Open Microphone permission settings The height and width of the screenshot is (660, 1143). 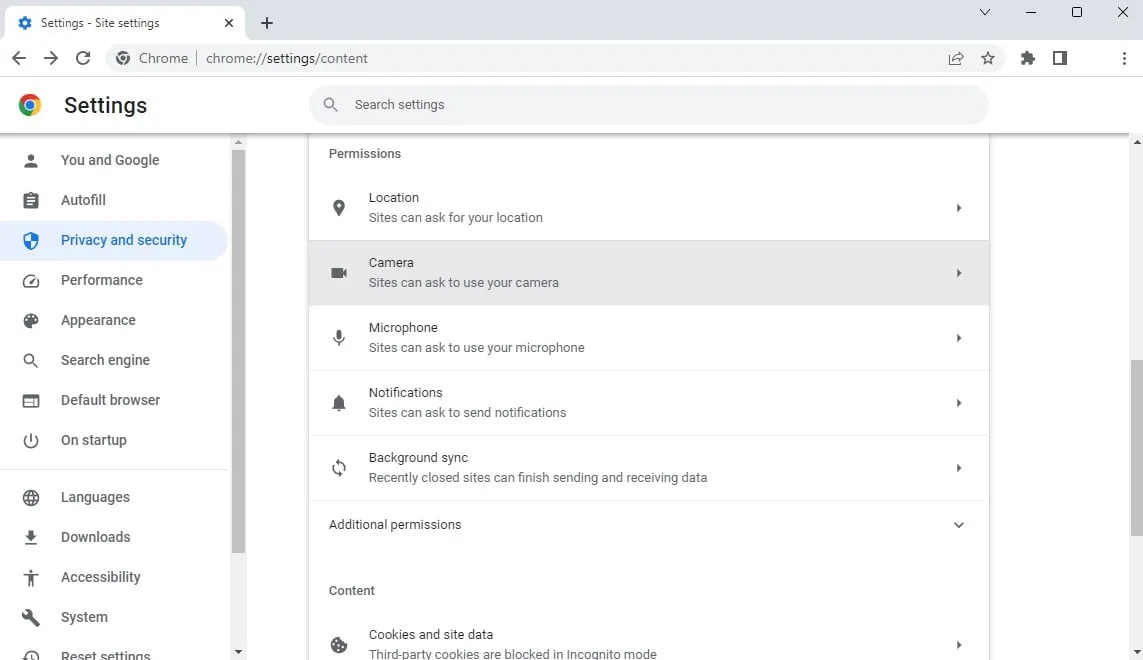click(648, 338)
